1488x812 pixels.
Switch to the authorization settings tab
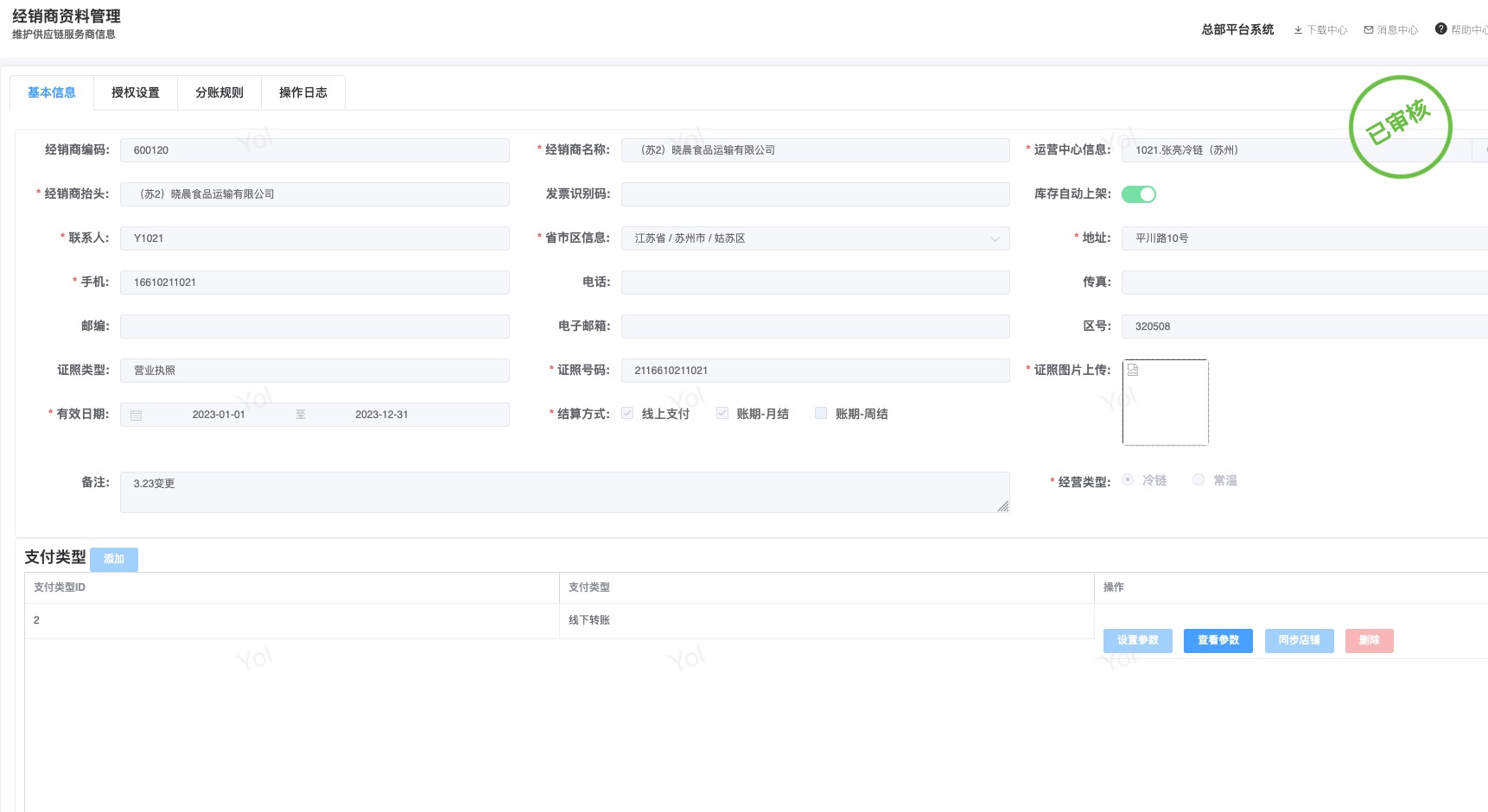136,93
